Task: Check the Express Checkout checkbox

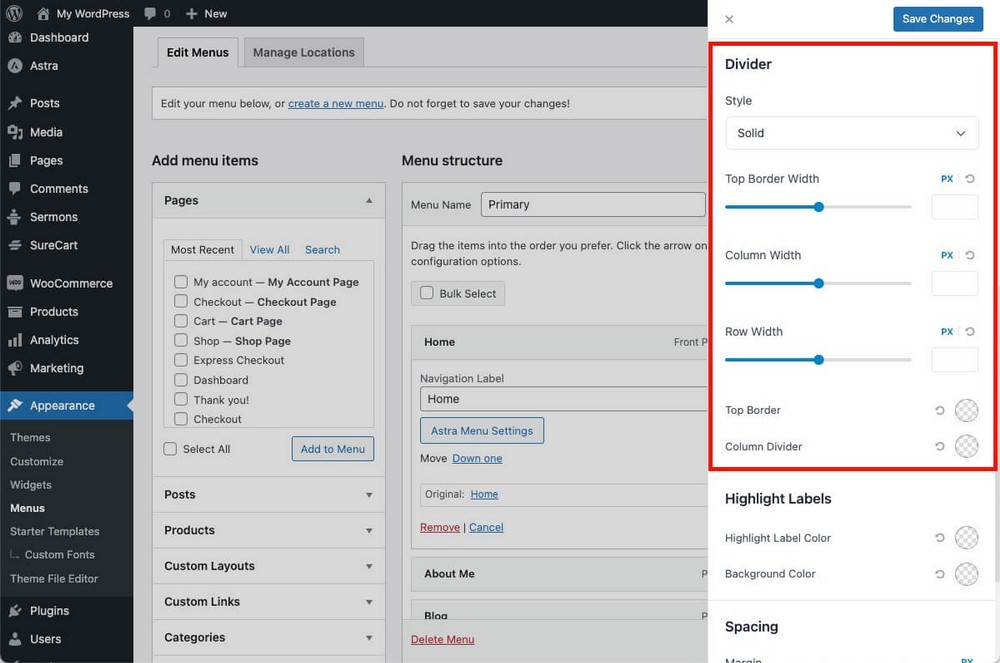Action: tap(181, 360)
